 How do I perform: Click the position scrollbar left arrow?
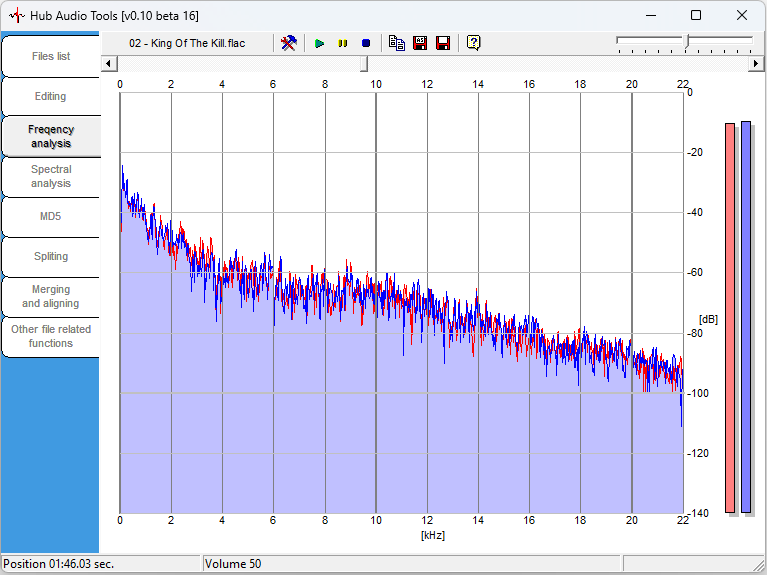coord(109,64)
